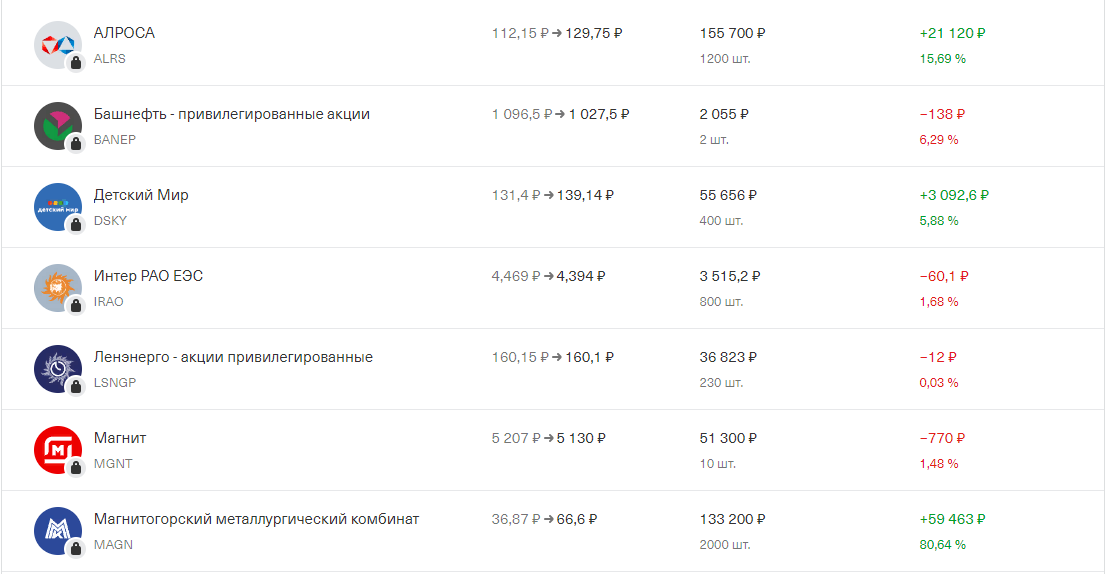Click the Ленэнерго logo icon
This screenshot has height=574, width=1105.
click(58, 369)
